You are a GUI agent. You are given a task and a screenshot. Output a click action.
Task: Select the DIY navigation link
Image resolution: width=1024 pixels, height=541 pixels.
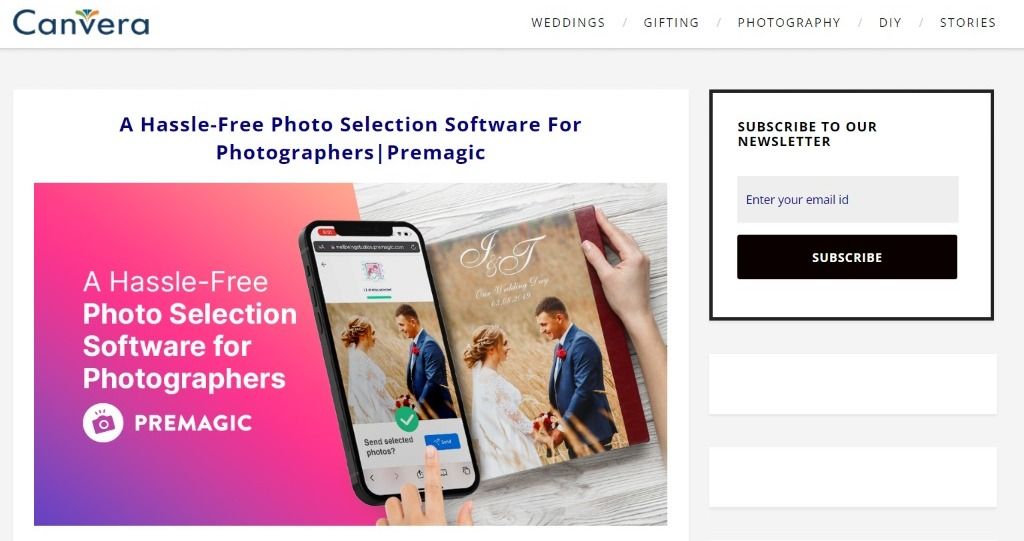click(889, 23)
